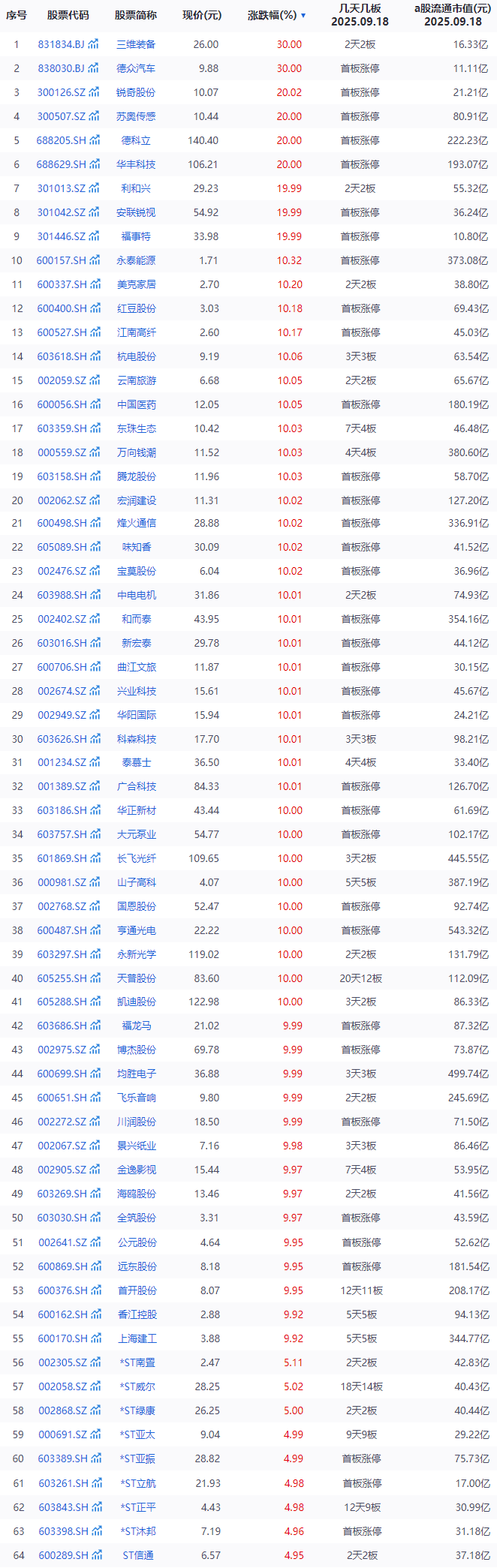This screenshot has width=497, height=1568.
Task: Open chart icon beside 600498.SH
Action: point(95,523)
